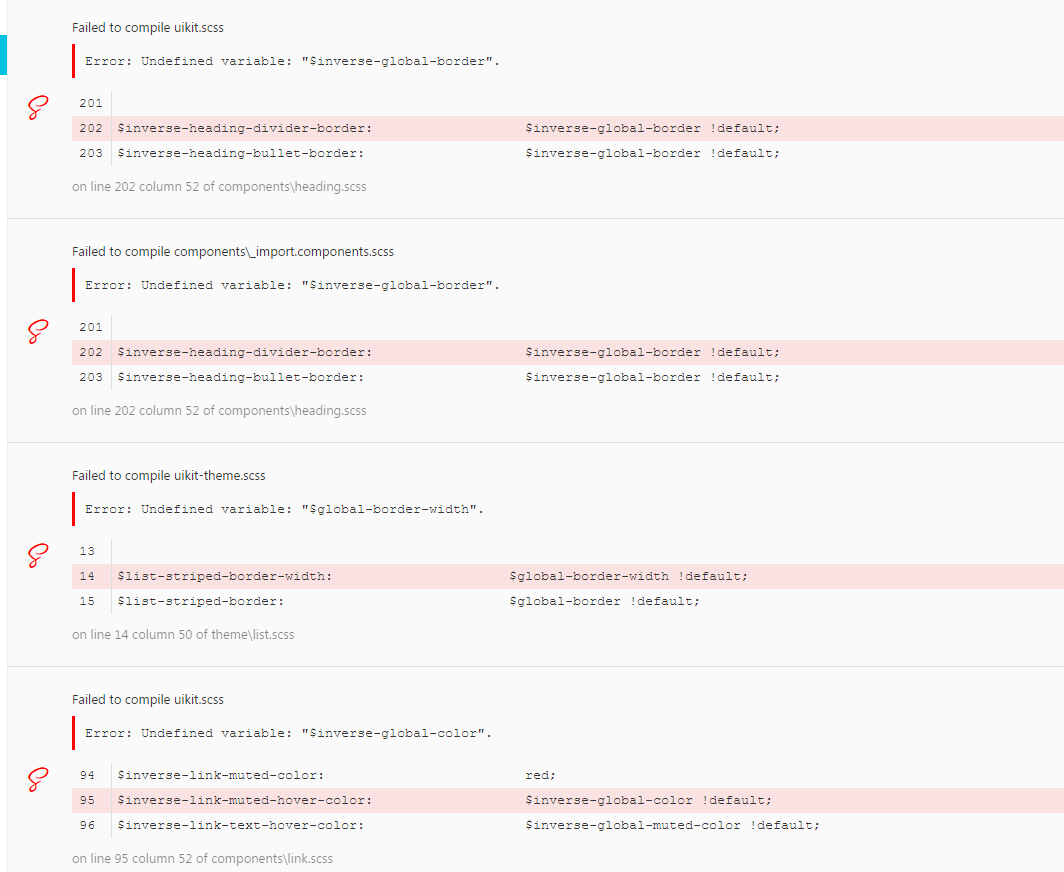The height and width of the screenshot is (872, 1064).
Task: Select 'Failed to compile components\_import.components.scss' heading
Action: (233, 252)
